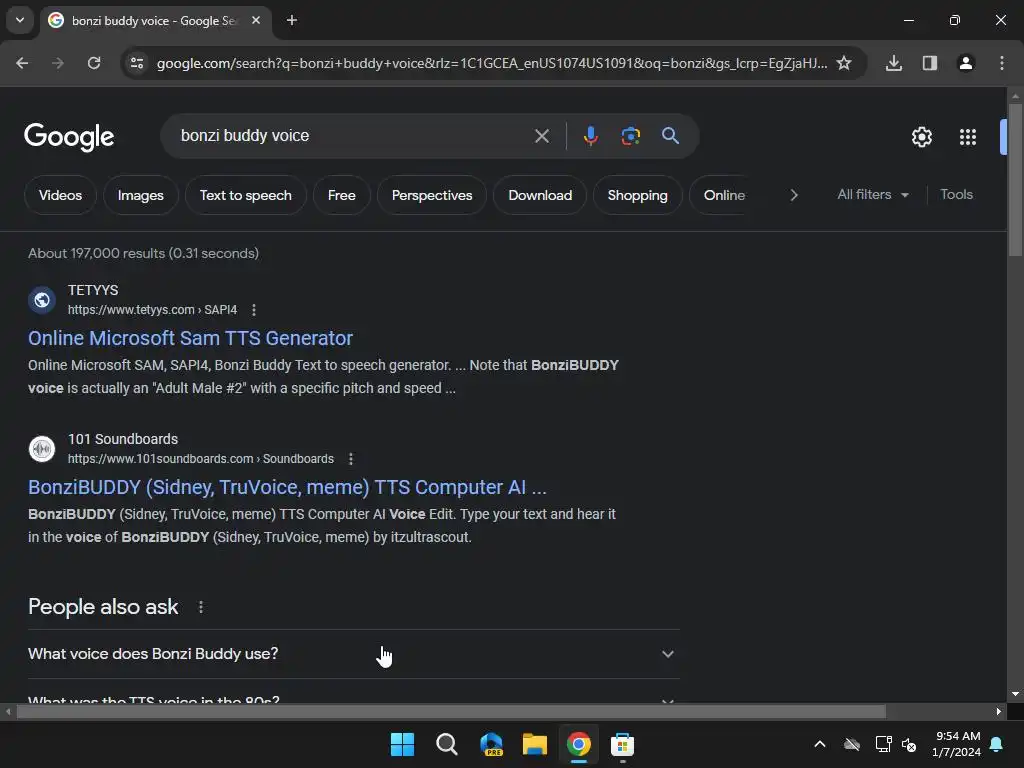Close the bonzi buddy voice tab
Image resolution: width=1024 pixels, height=768 pixels.
click(256, 20)
